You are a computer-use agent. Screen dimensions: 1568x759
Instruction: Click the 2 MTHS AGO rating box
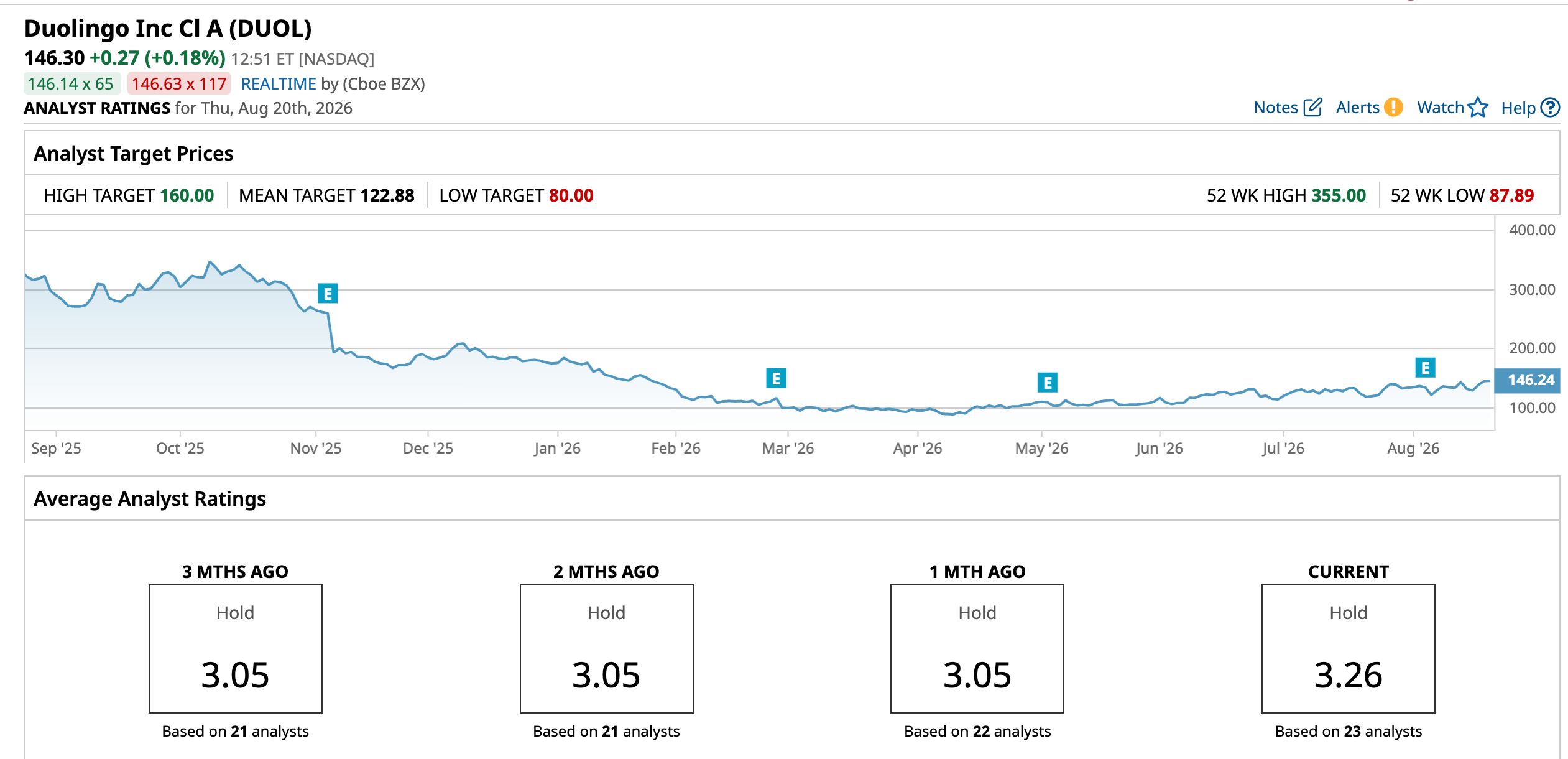coord(607,649)
